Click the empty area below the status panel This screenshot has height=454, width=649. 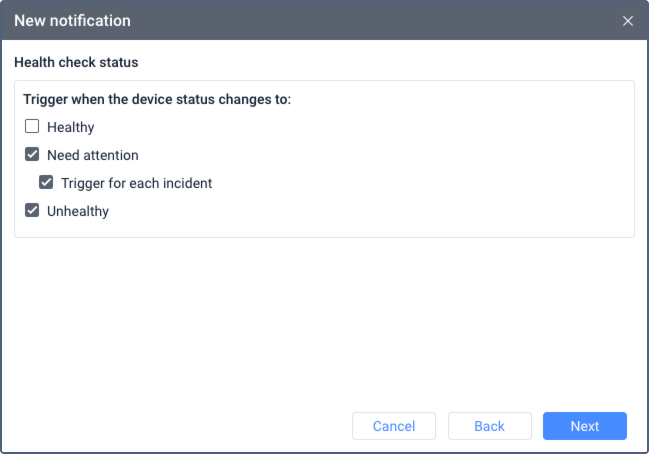pyautogui.click(x=324, y=320)
